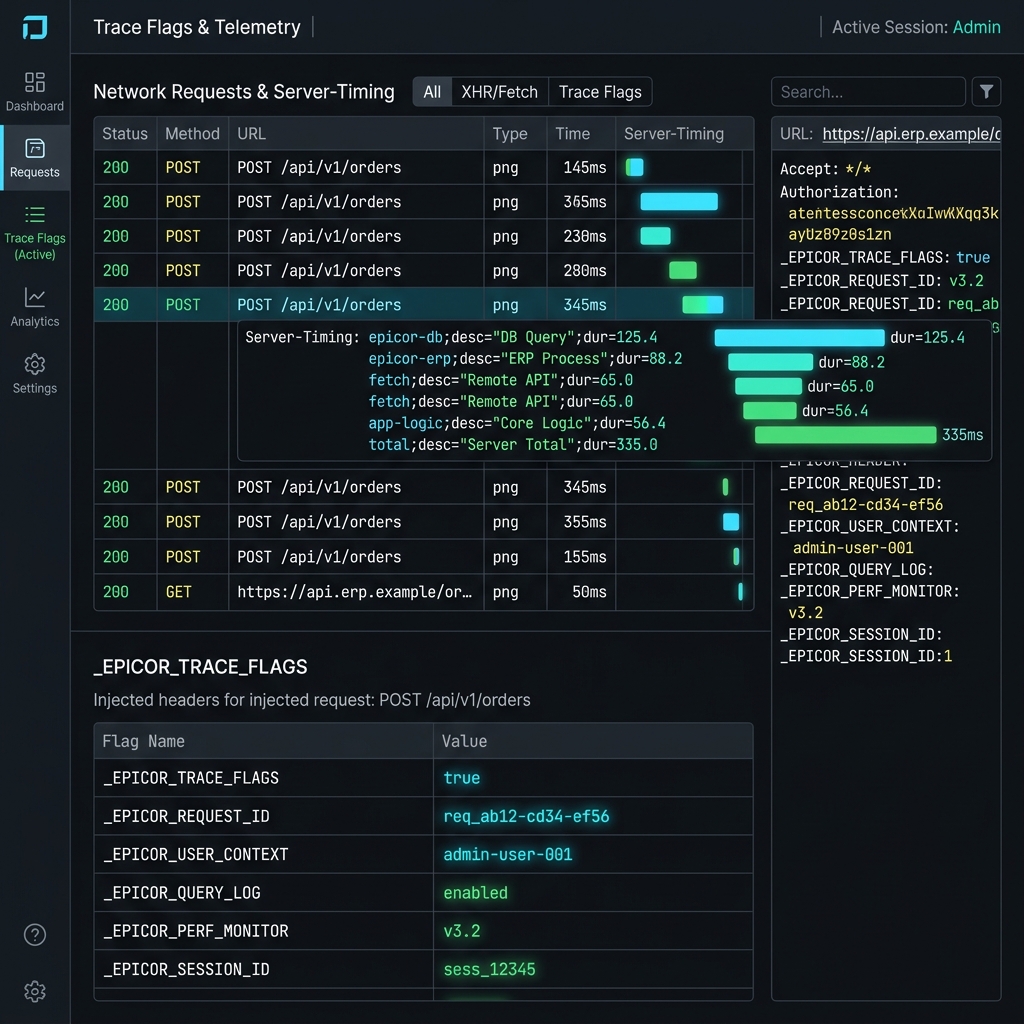Open the Dashboard sidebar item
This screenshot has height=1024, width=1024.
35,91
